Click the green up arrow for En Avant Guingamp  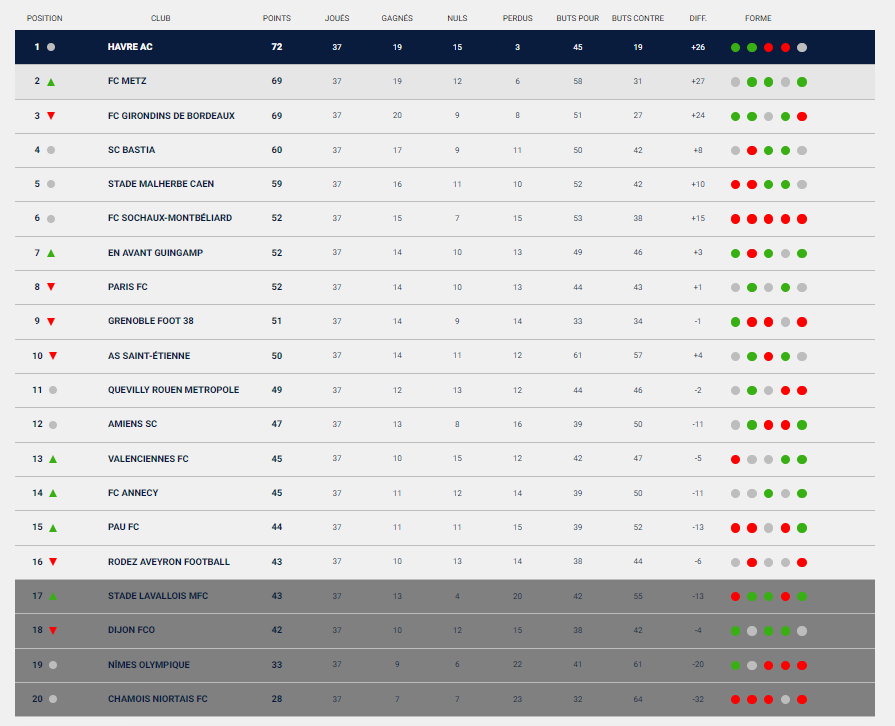pos(51,253)
